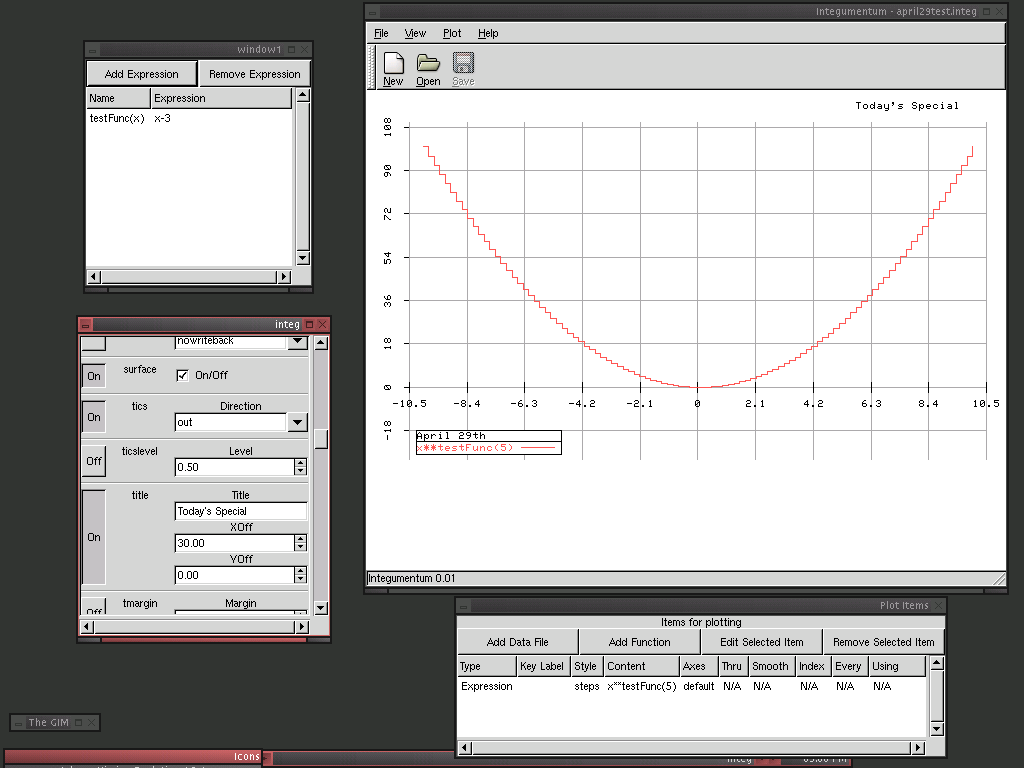Toggle the tics On button
Viewport: 1024px width, 768px height.
pyautogui.click(x=94, y=417)
